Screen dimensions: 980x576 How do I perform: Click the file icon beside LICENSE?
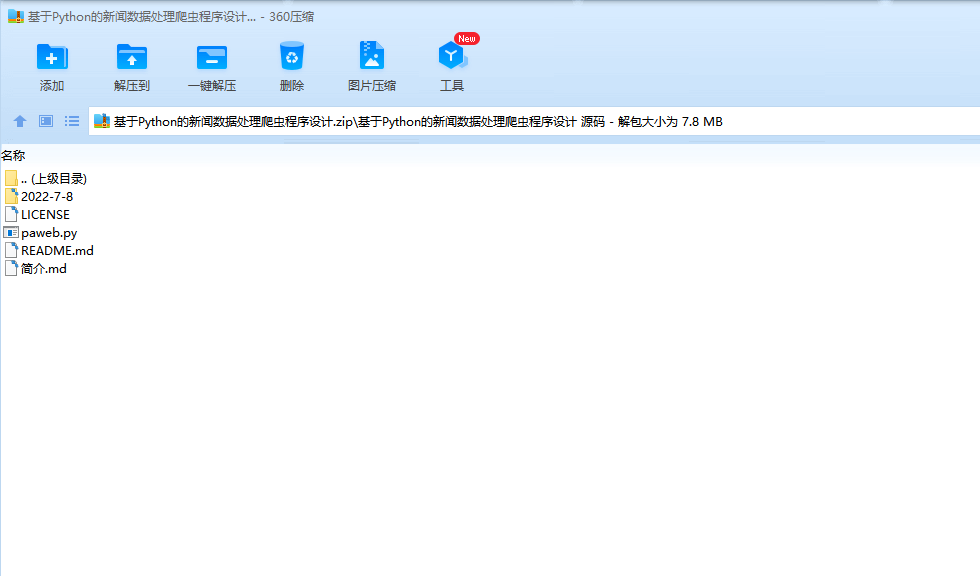click(x=11, y=215)
